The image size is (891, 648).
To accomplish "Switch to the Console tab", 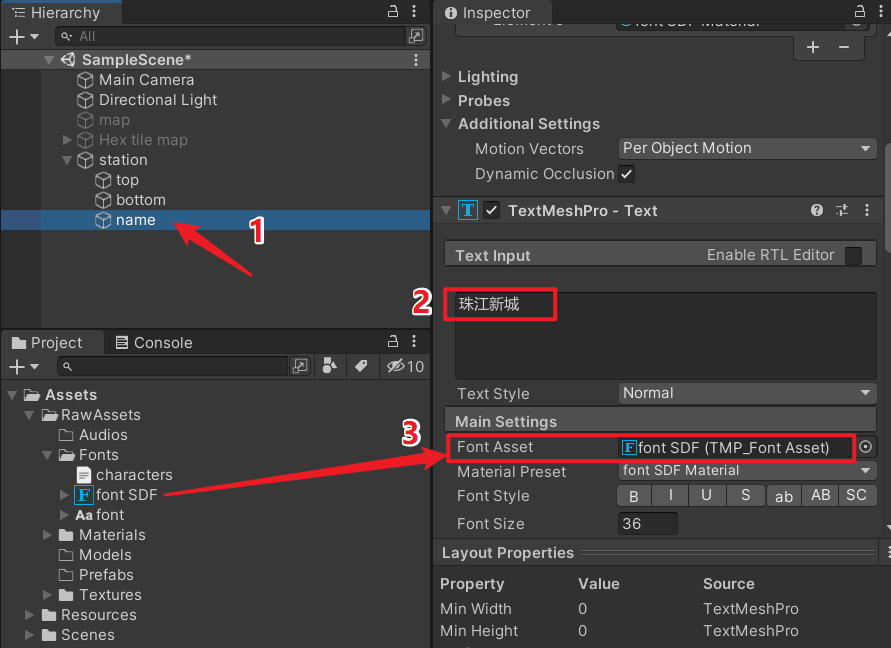I will tap(154, 343).
